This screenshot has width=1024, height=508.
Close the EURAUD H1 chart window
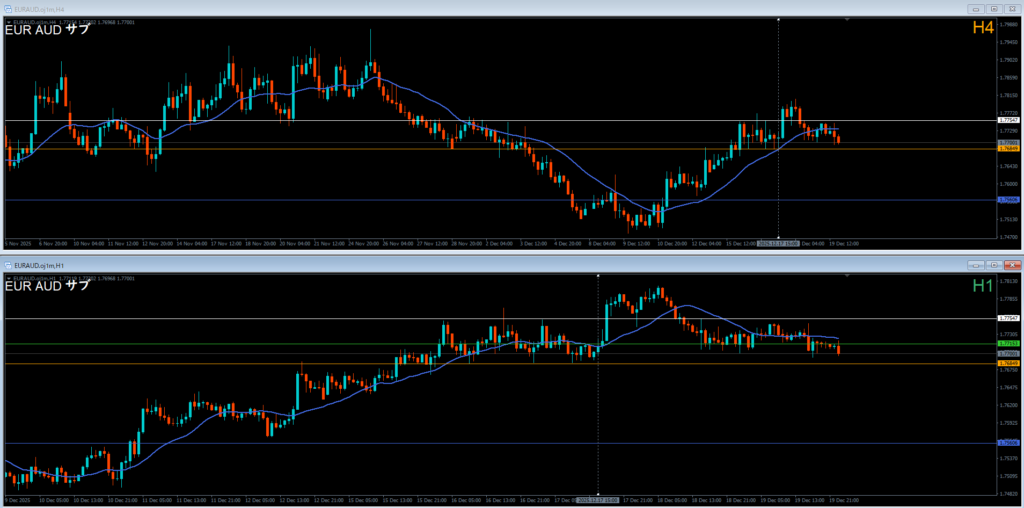coord(1012,264)
